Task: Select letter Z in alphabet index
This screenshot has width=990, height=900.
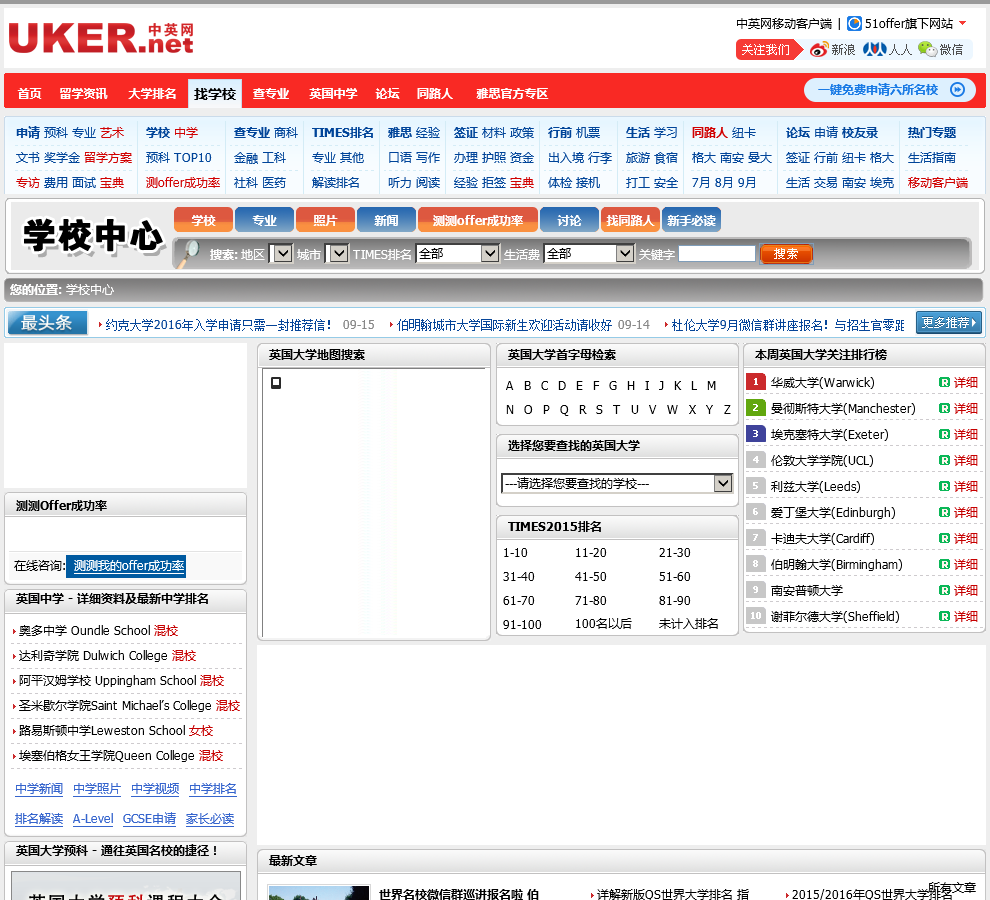Action: click(x=727, y=409)
